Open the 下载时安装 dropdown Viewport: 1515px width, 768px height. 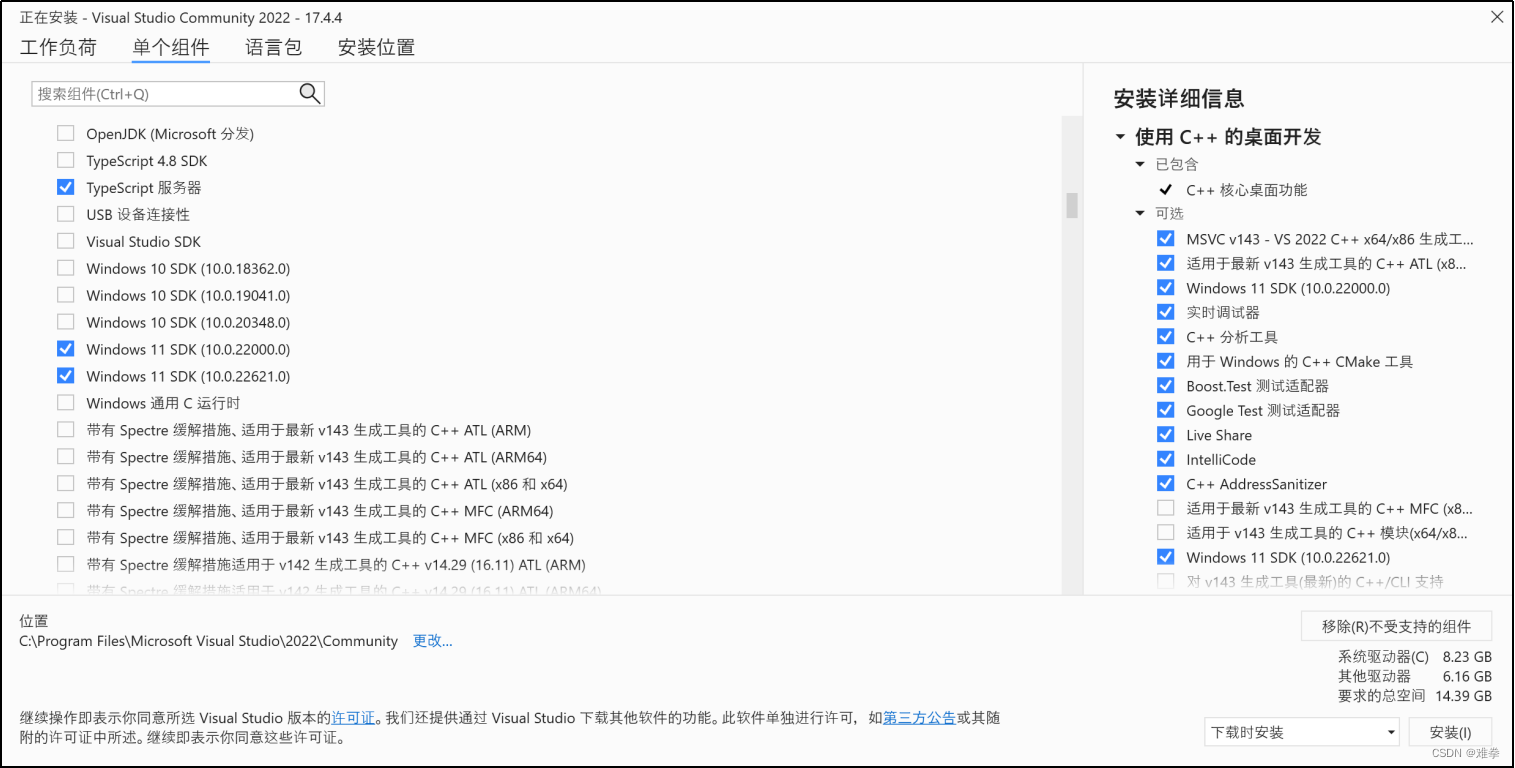1302,732
